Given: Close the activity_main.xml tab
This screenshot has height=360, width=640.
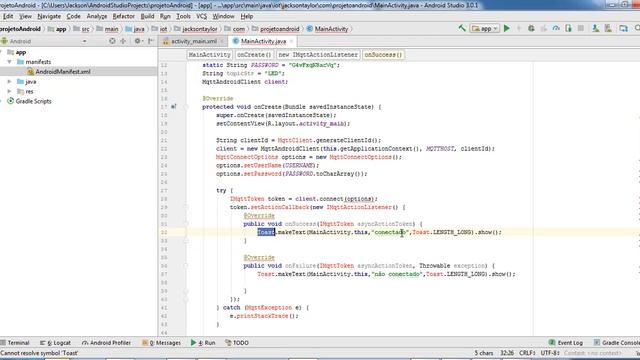Looking at the screenshot, I should coord(222,41).
